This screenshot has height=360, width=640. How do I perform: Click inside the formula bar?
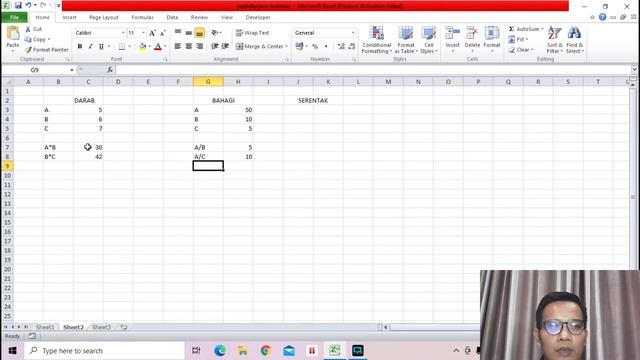click(373, 70)
